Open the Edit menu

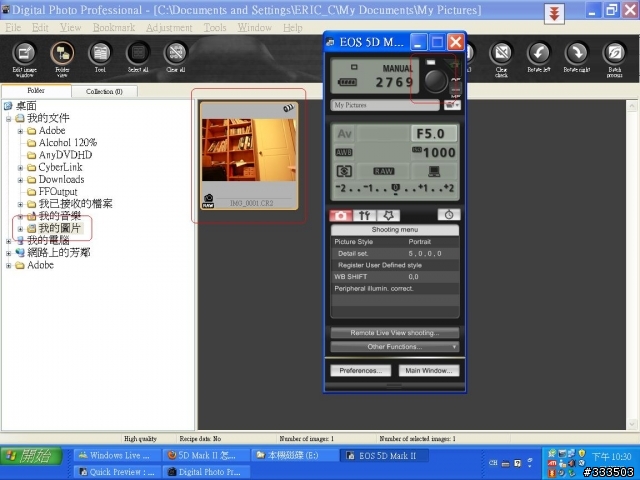coord(40,27)
